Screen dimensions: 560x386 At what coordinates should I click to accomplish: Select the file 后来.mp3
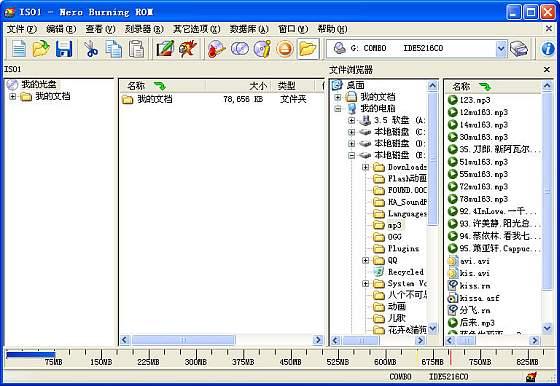tap(477, 322)
